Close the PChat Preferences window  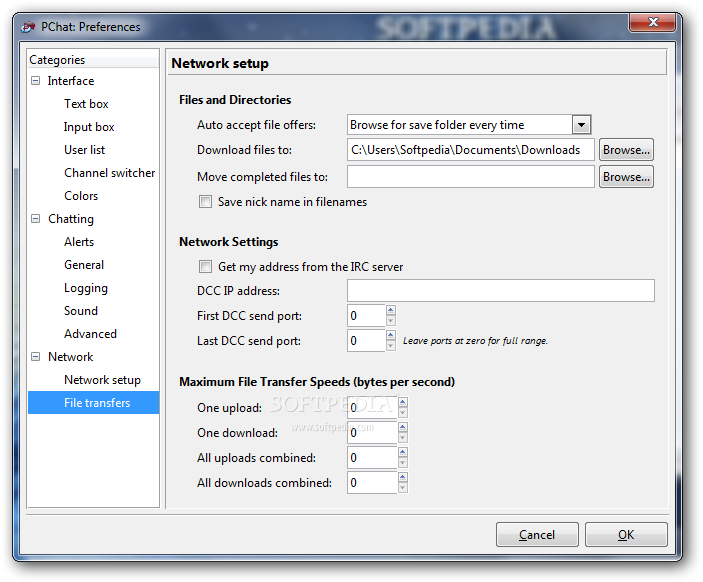point(652,22)
